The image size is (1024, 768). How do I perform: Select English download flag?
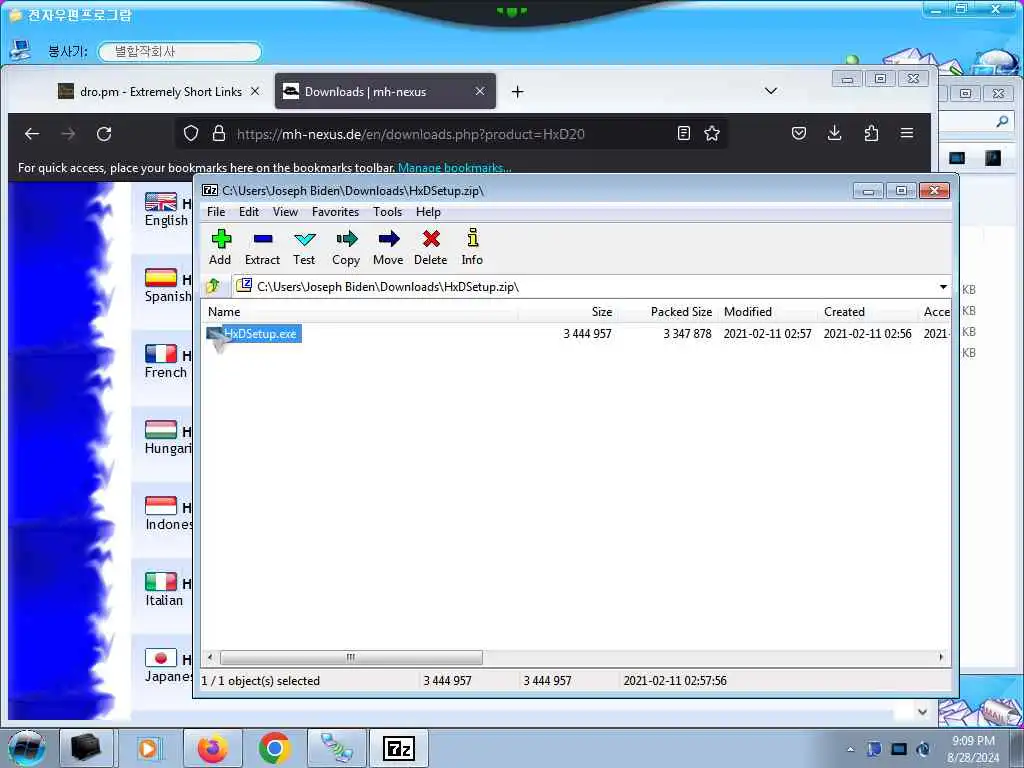click(161, 202)
